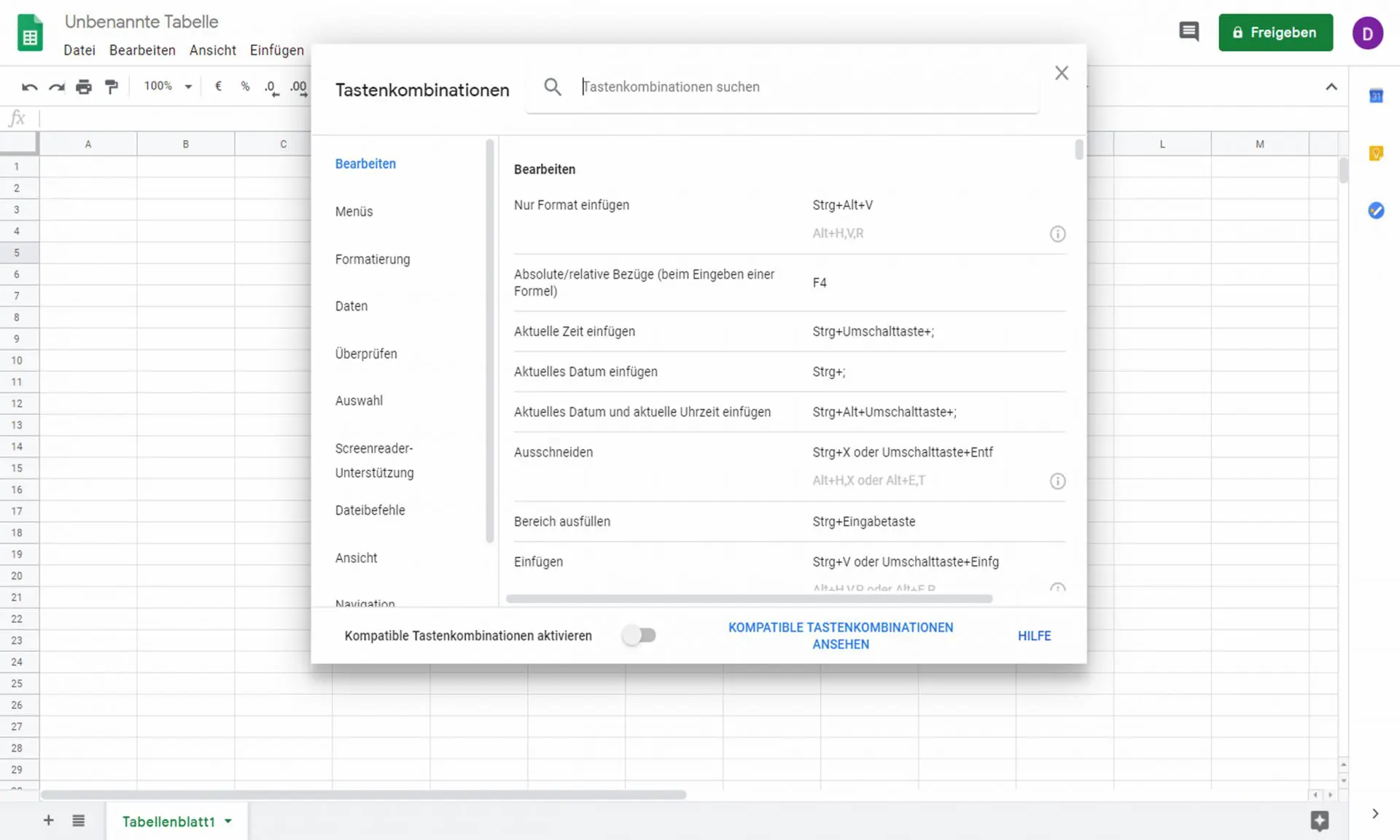
Task: Click the undo arrow in the toolbar
Action: [x=29, y=87]
